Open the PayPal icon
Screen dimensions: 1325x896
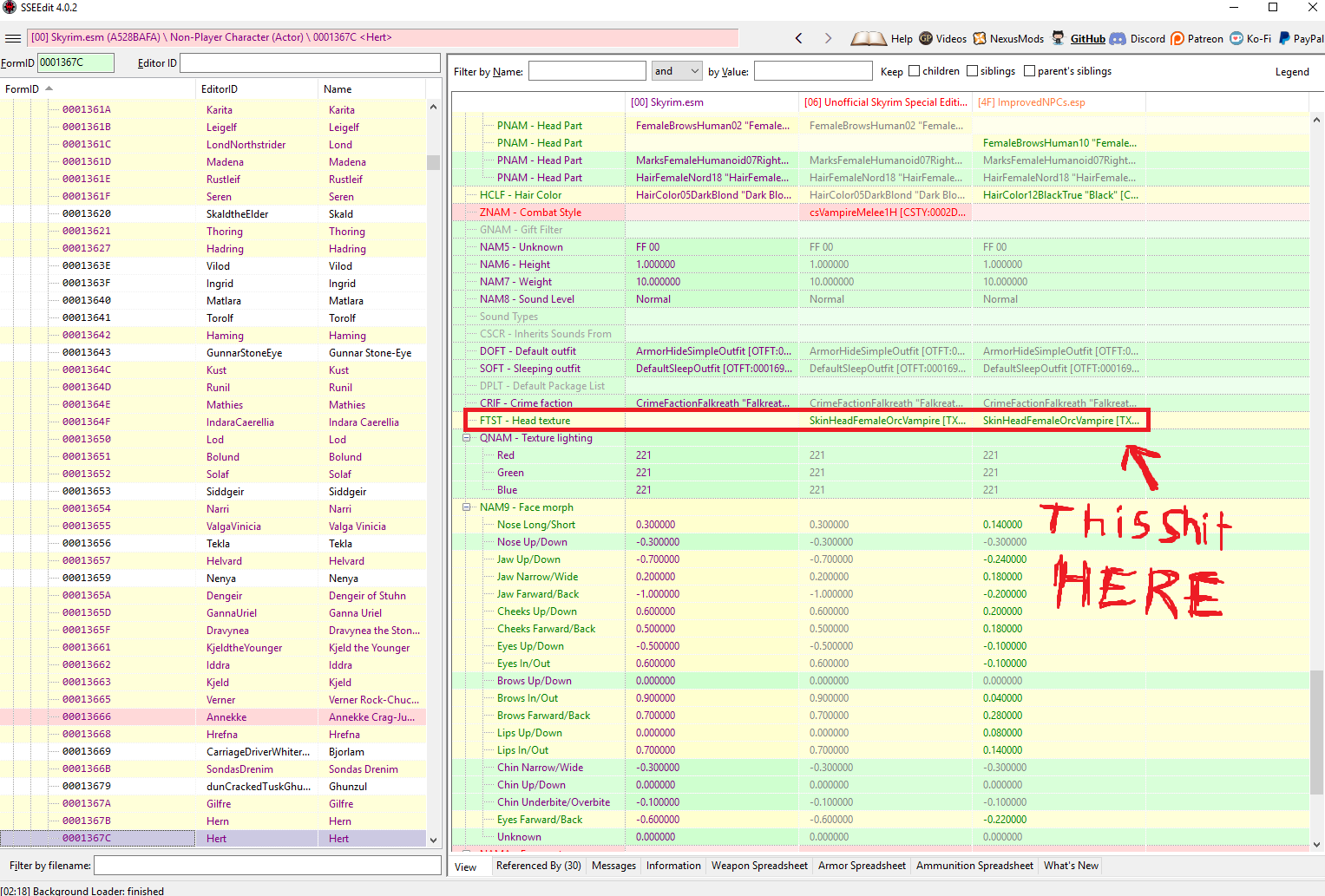(1284, 38)
